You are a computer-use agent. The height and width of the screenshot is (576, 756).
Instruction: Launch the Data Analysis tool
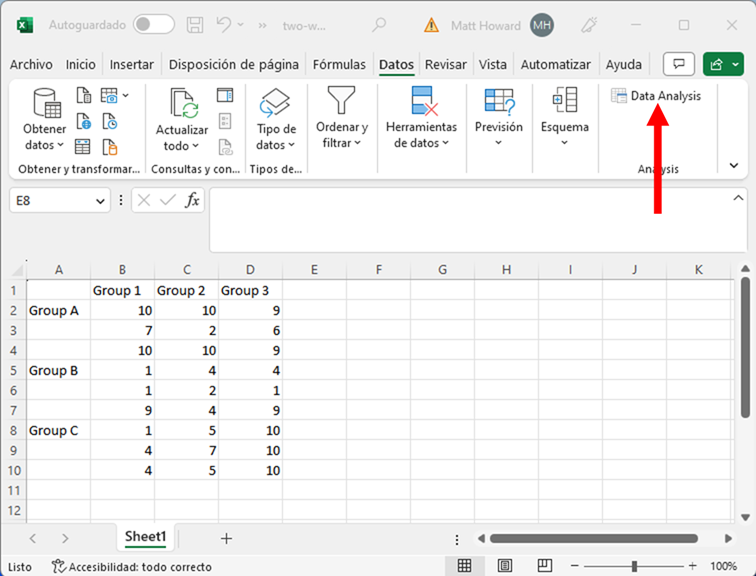(656, 96)
